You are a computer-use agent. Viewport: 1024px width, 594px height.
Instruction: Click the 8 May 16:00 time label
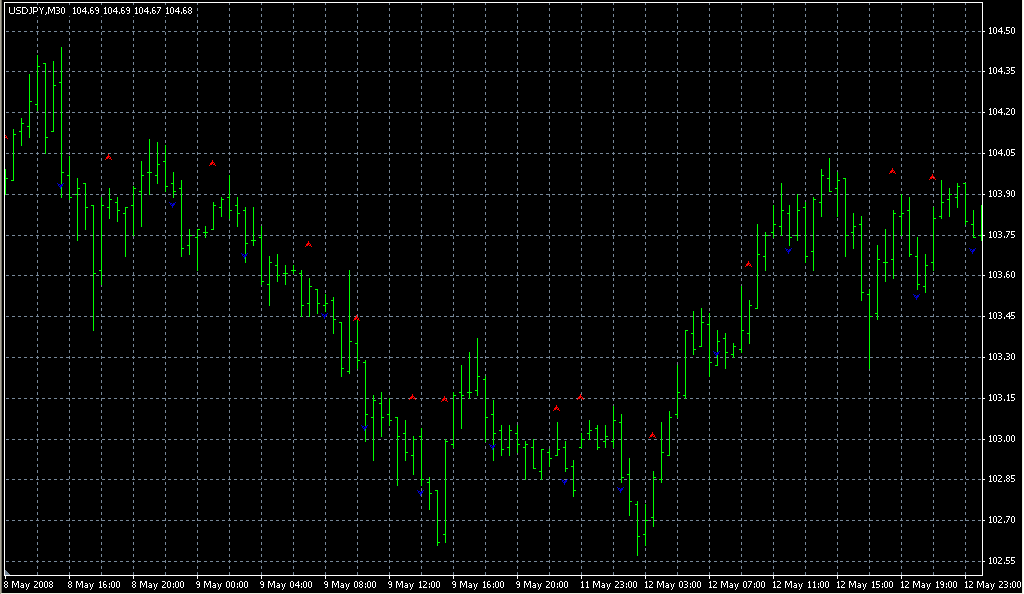94,585
